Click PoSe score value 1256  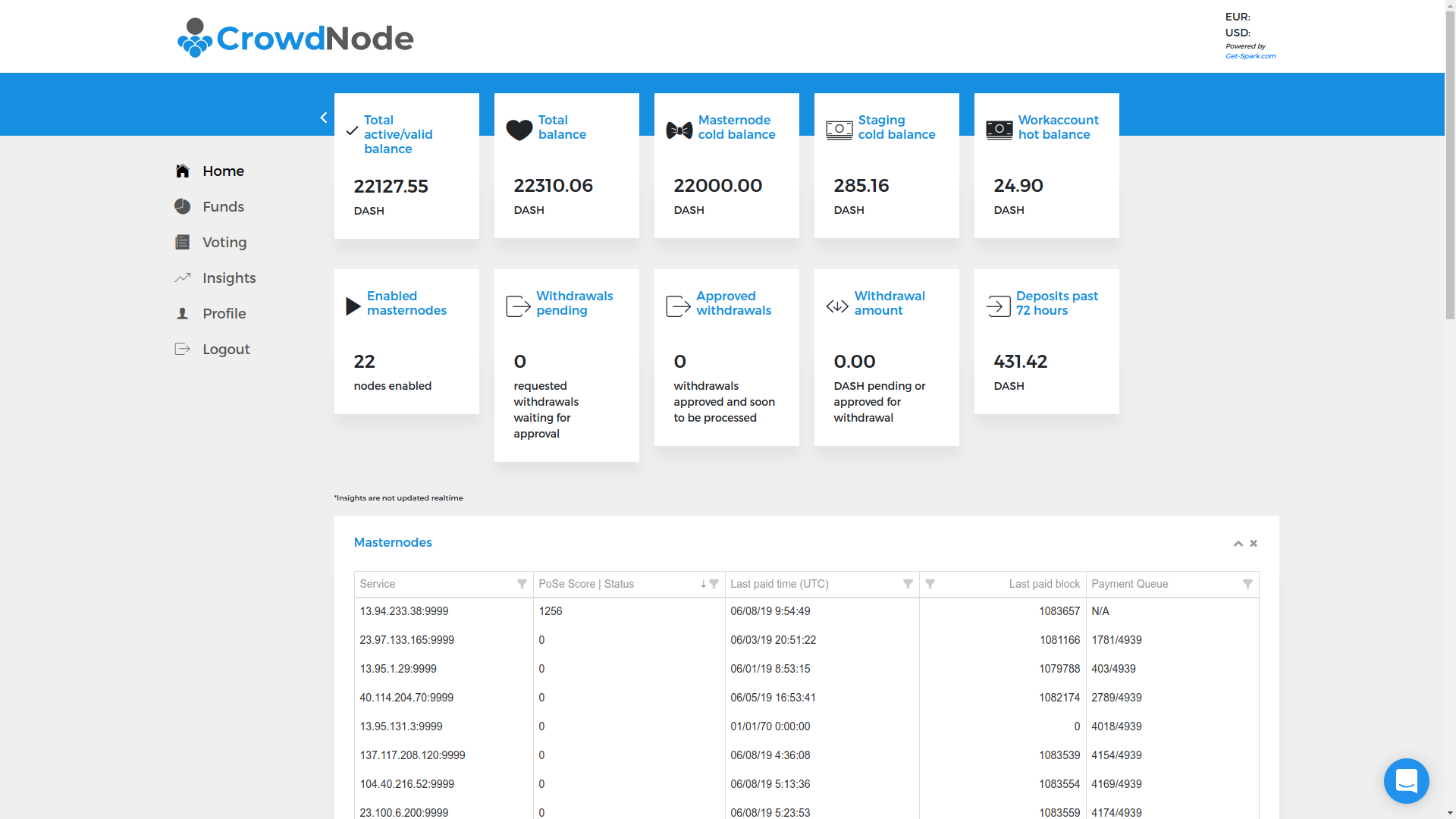(x=551, y=611)
